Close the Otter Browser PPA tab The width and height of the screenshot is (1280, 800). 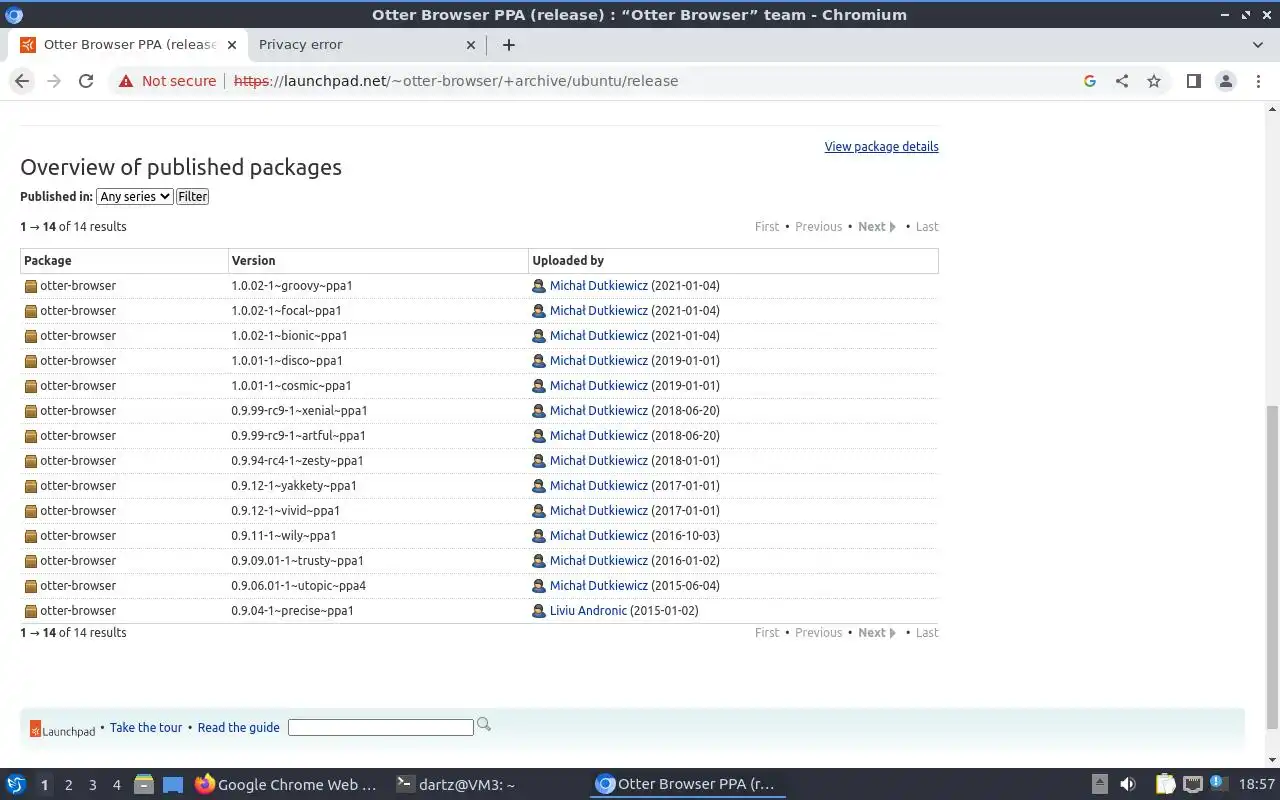[232, 44]
